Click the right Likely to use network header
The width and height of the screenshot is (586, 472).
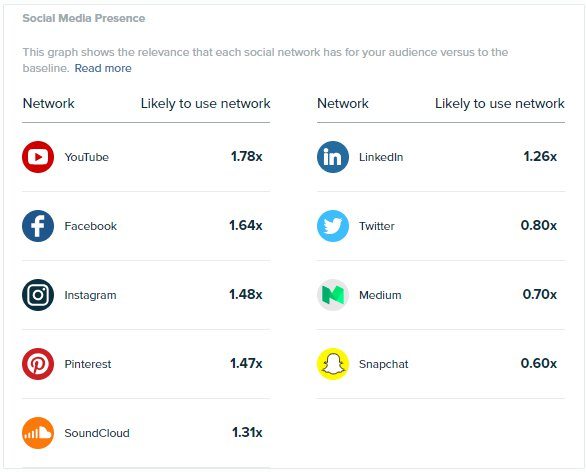pos(500,104)
